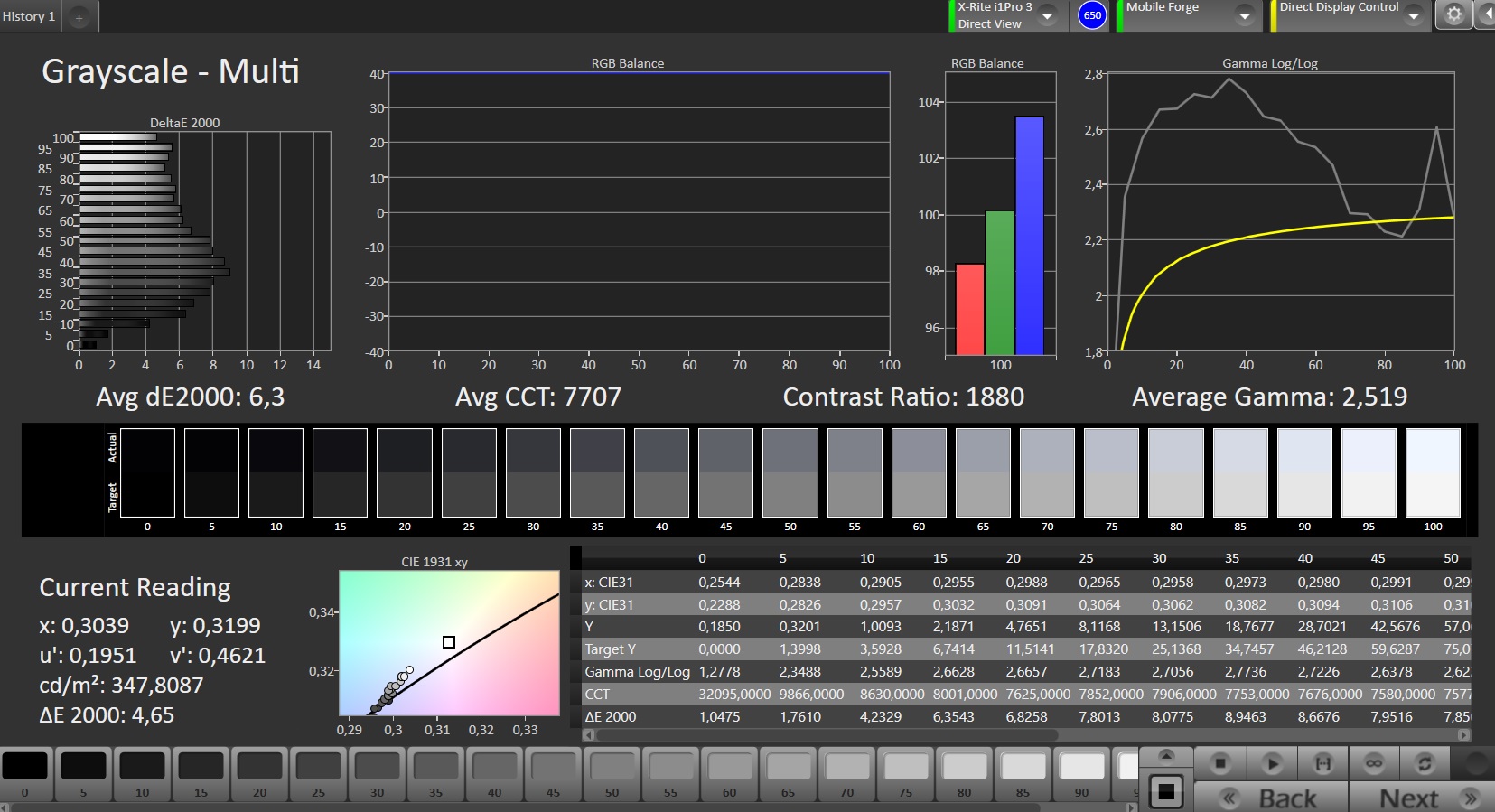
Task: Select the 40 grayscale level button
Action: coord(494,774)
